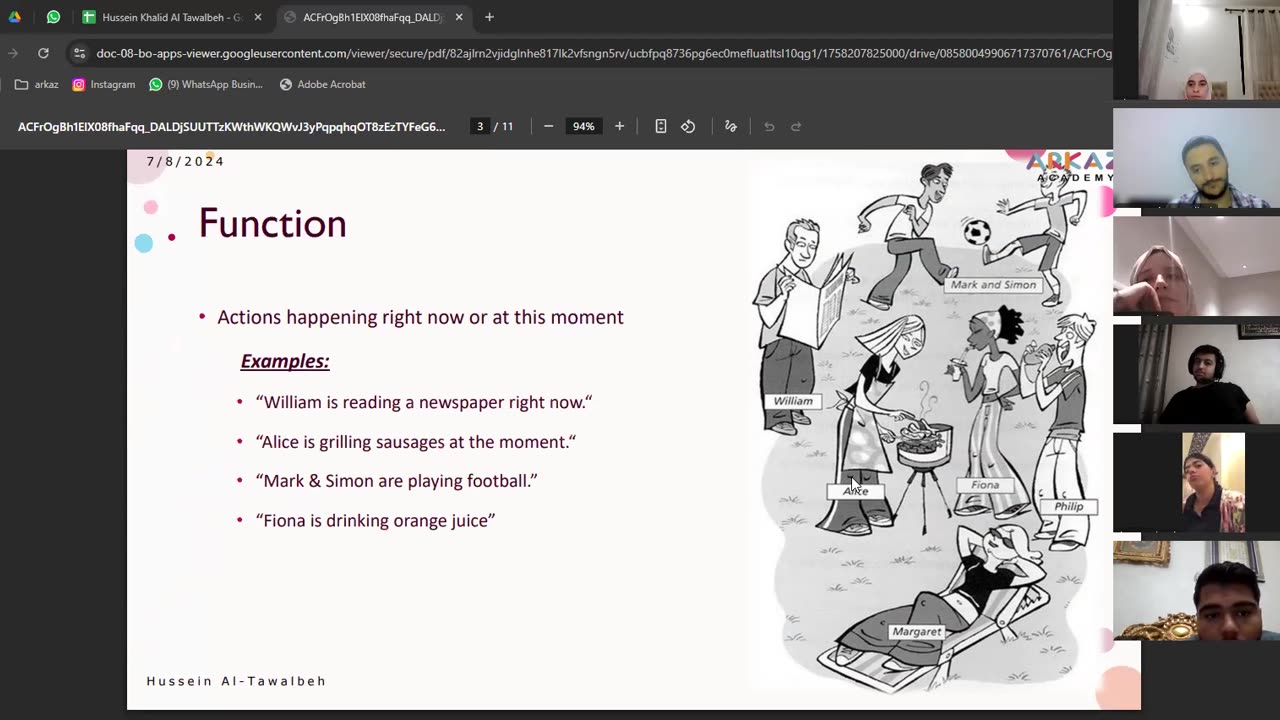The height and width of the screenshot is (720, 1280).
Task: Select the narrow portrait video of woman
Action: [x=1213, y=482]
